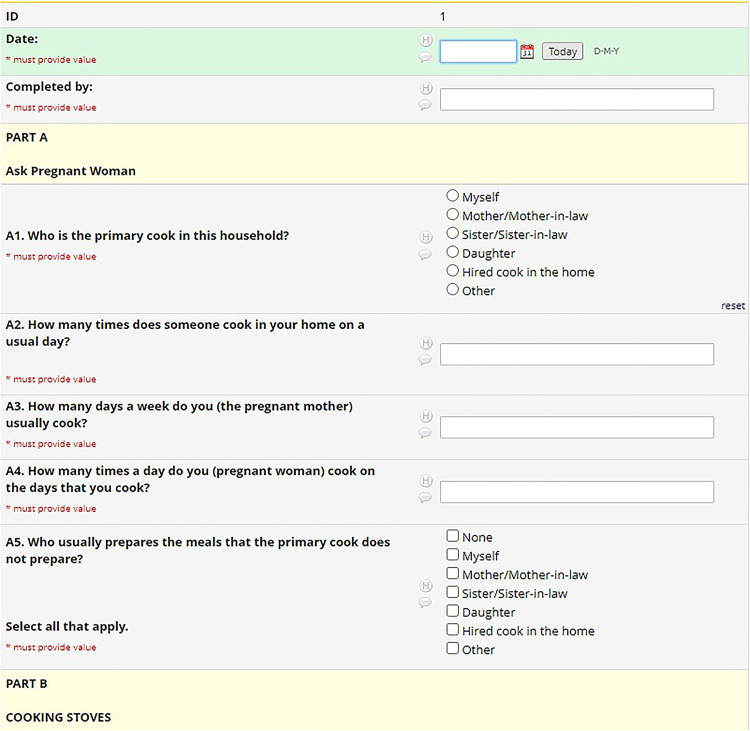Viewport: 750px width, 731px height.
Task: Open comment balloon for question A4
Action: [425, 498]
